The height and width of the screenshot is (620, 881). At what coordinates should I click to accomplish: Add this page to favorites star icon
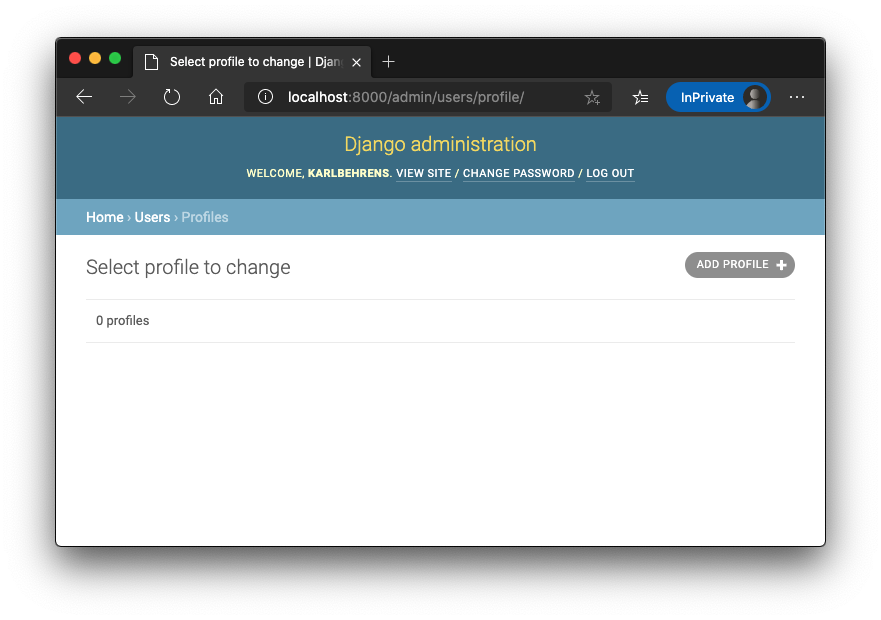pyautogui.click(x=592, y=98)
